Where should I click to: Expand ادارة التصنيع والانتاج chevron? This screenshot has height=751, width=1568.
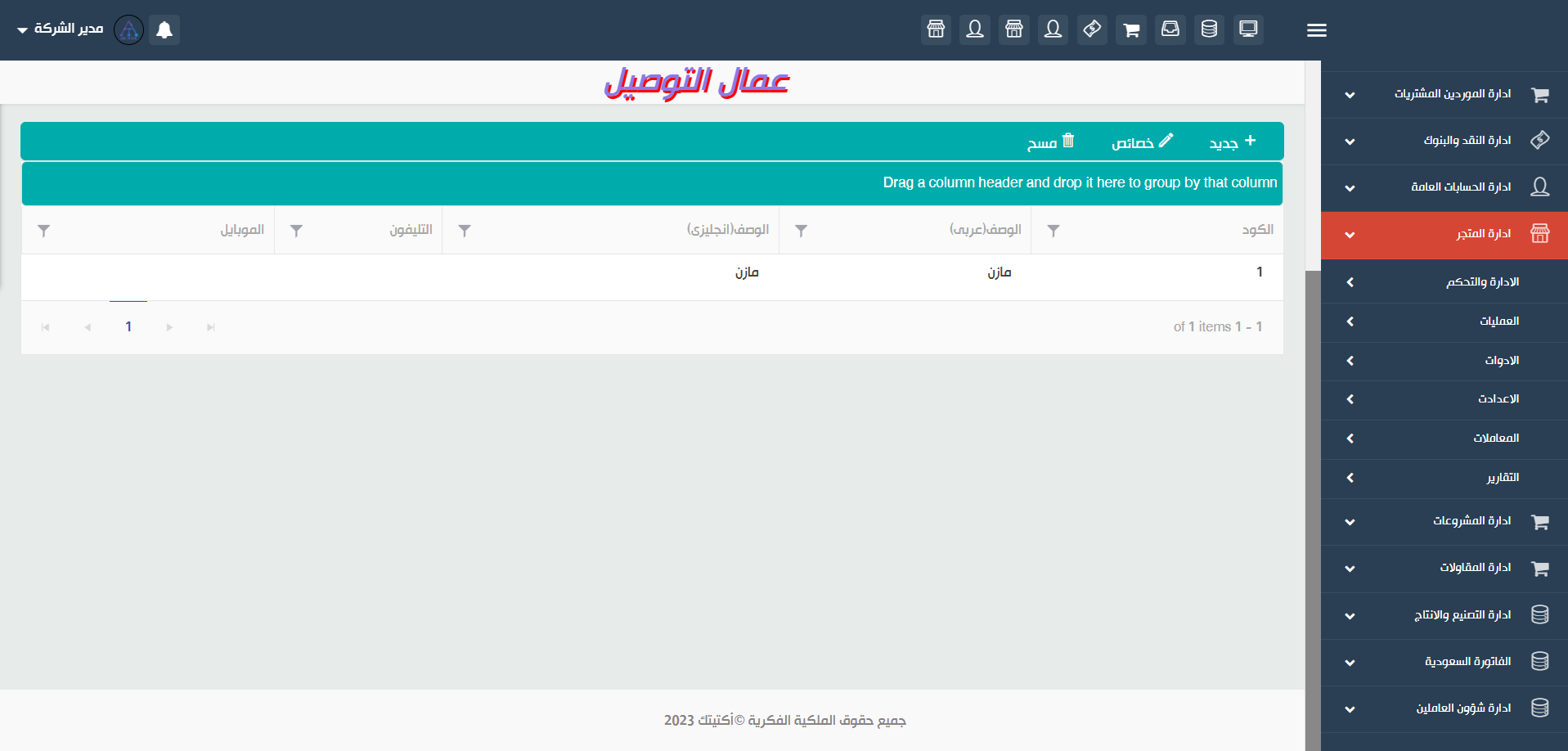1350,616
